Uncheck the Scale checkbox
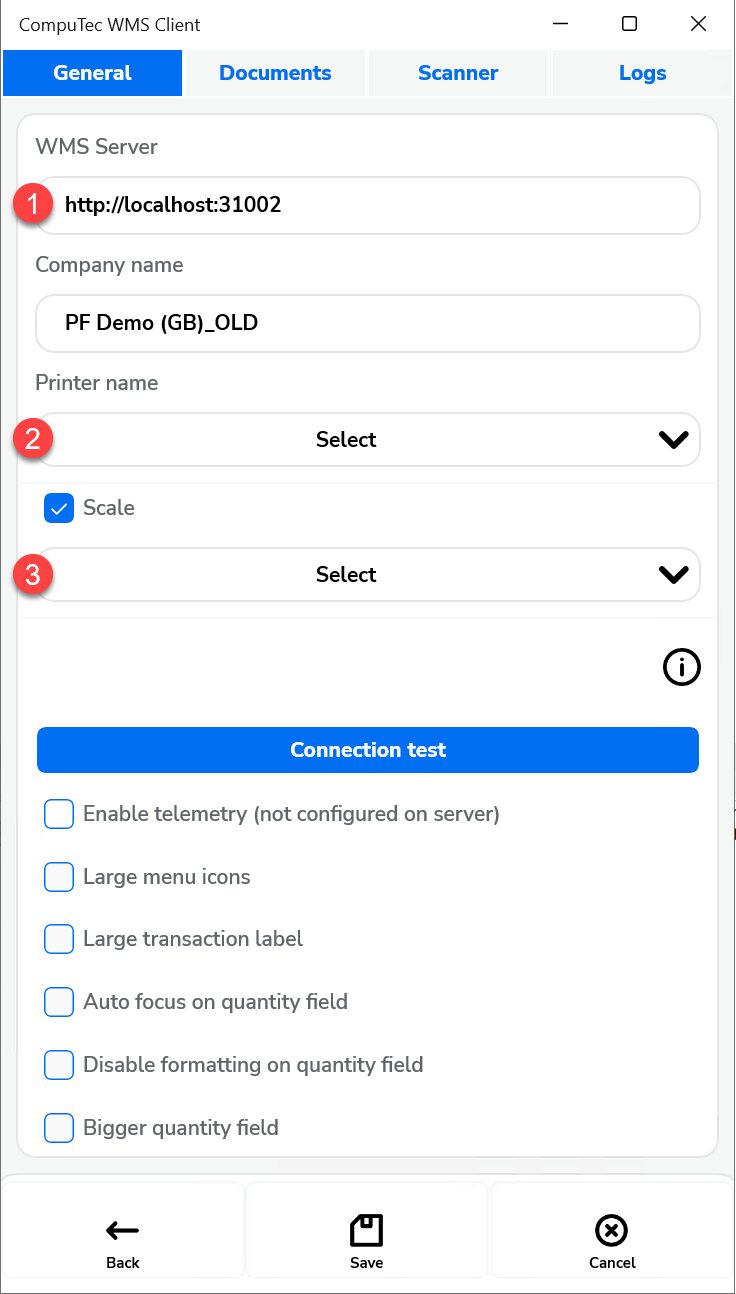The height and width of the screenshot is (1294, 736). point(58,508)
